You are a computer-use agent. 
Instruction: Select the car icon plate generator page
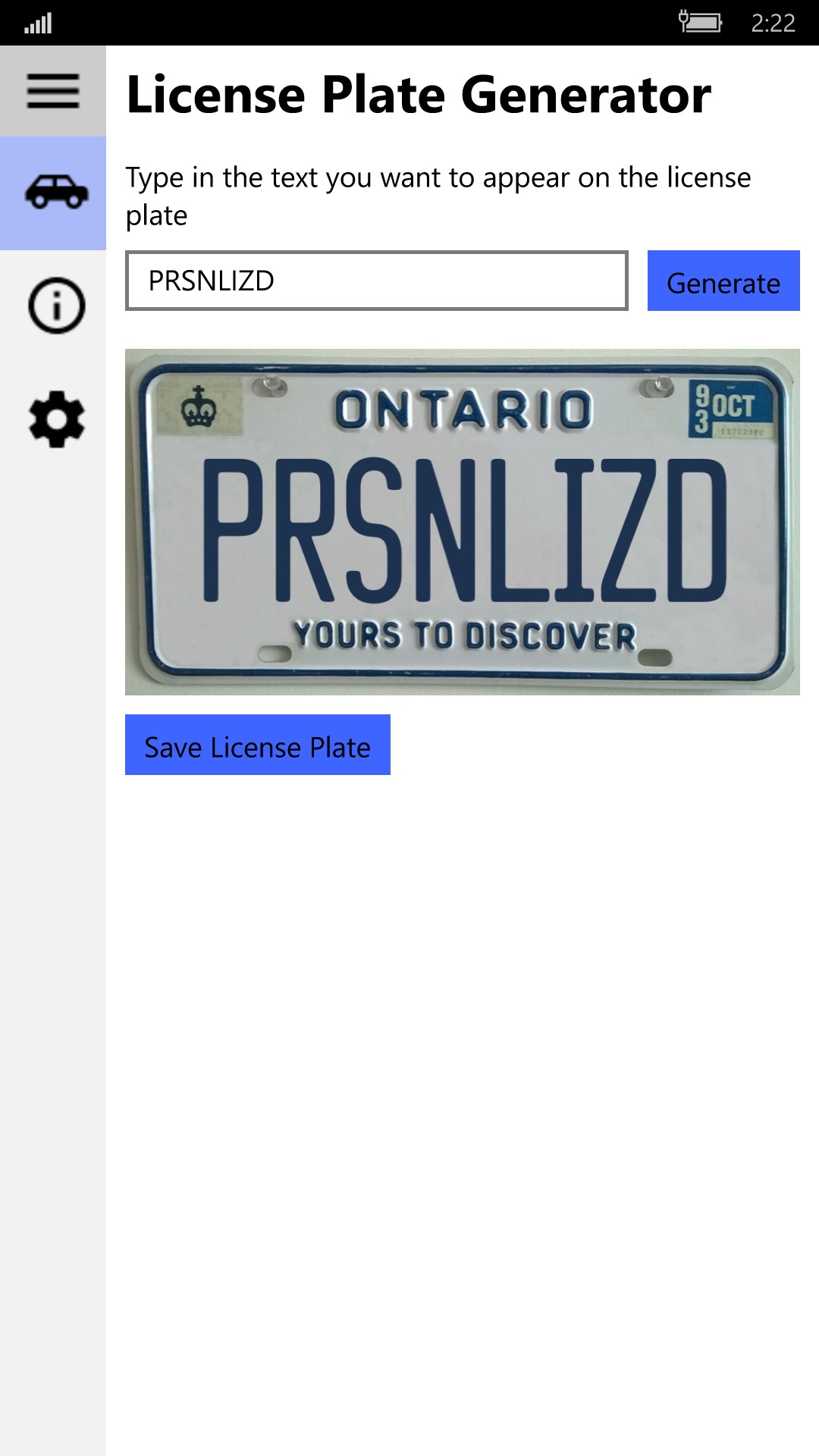(53, 193)
